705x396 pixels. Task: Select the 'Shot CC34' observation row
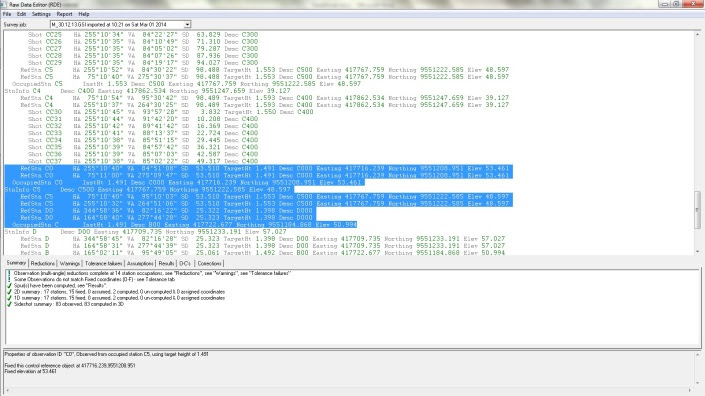click(x=143, y=140)
